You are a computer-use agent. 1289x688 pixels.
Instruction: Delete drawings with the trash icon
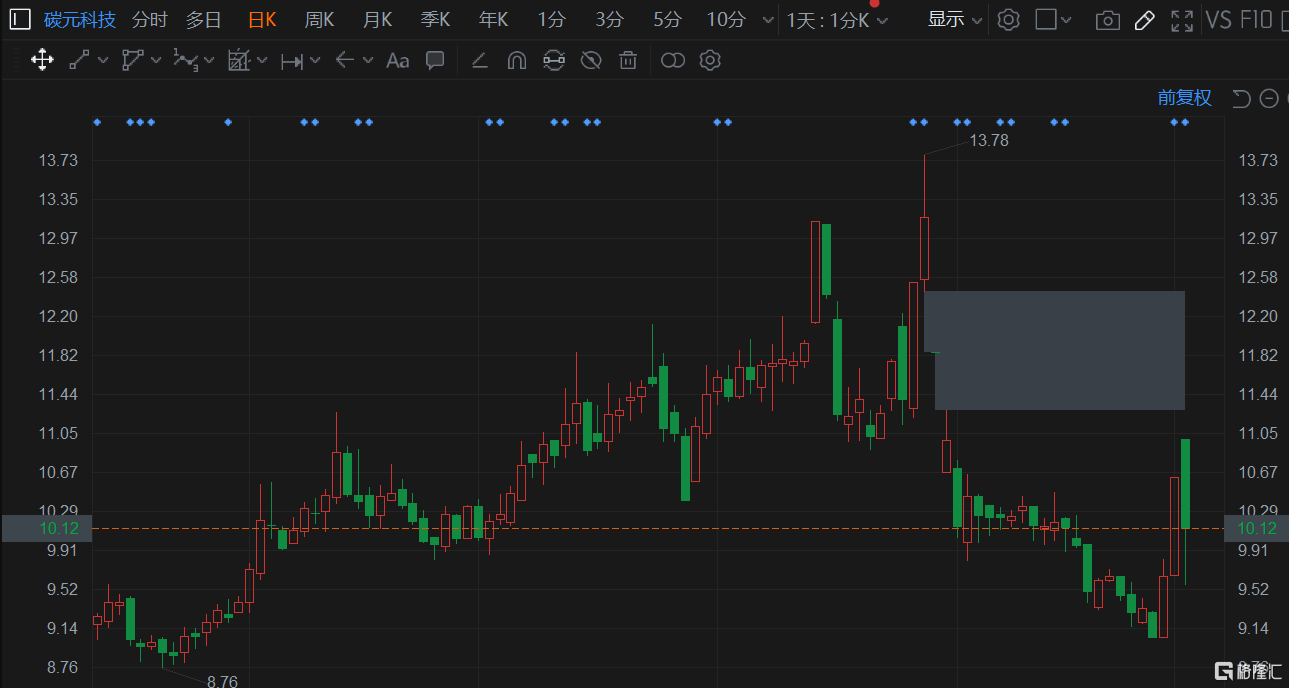pyautogui.click(x=628, y=60)
